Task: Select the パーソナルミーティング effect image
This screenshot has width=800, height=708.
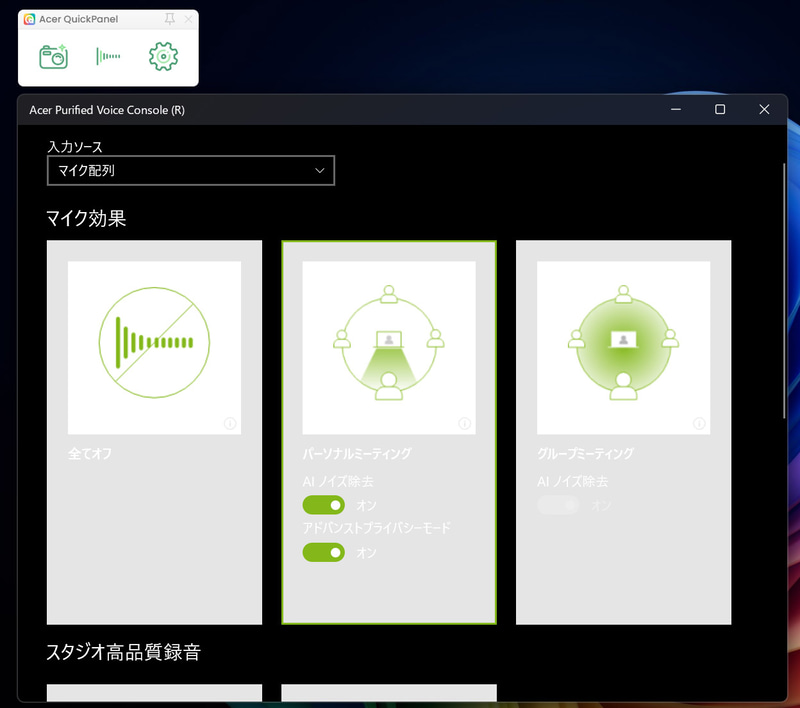Action: [389, 348]
